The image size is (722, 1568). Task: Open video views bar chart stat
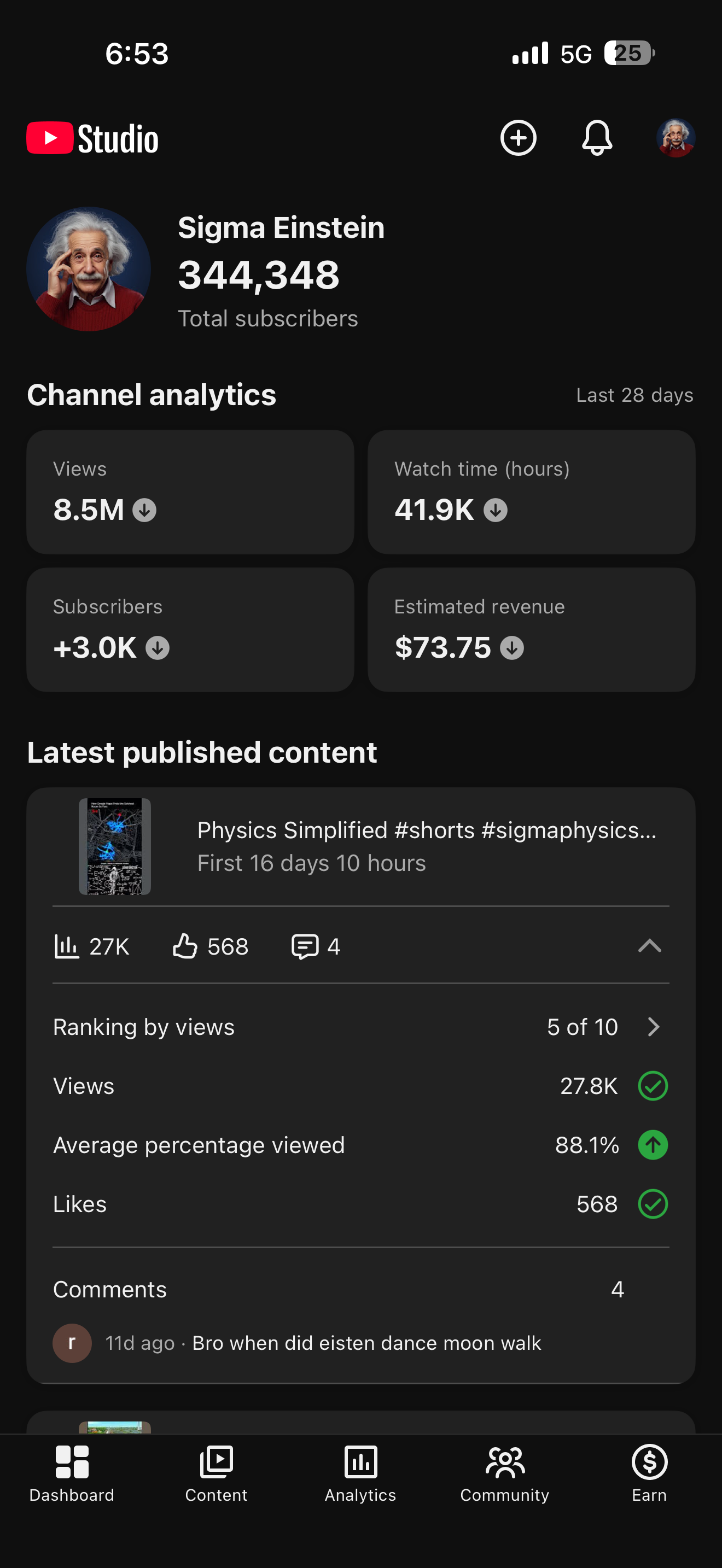click(91, 946)
